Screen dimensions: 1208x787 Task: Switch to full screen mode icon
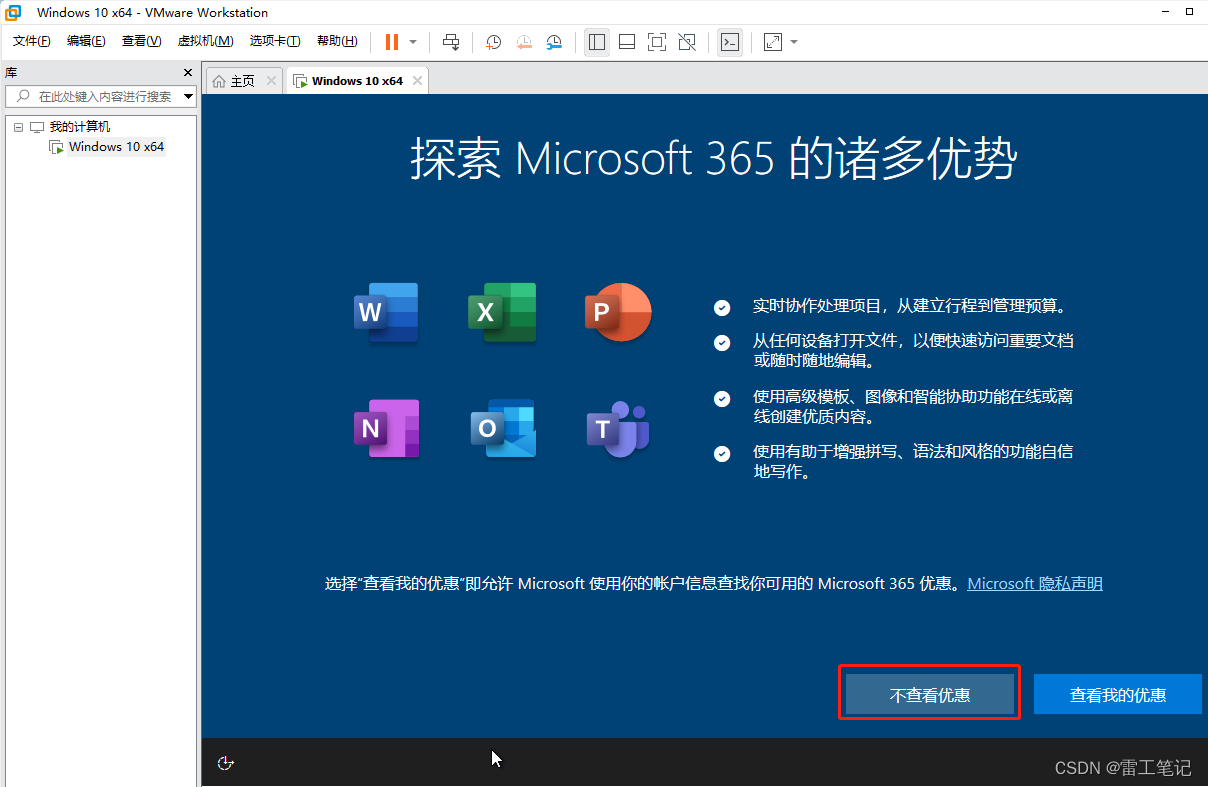tap(657, 42)
